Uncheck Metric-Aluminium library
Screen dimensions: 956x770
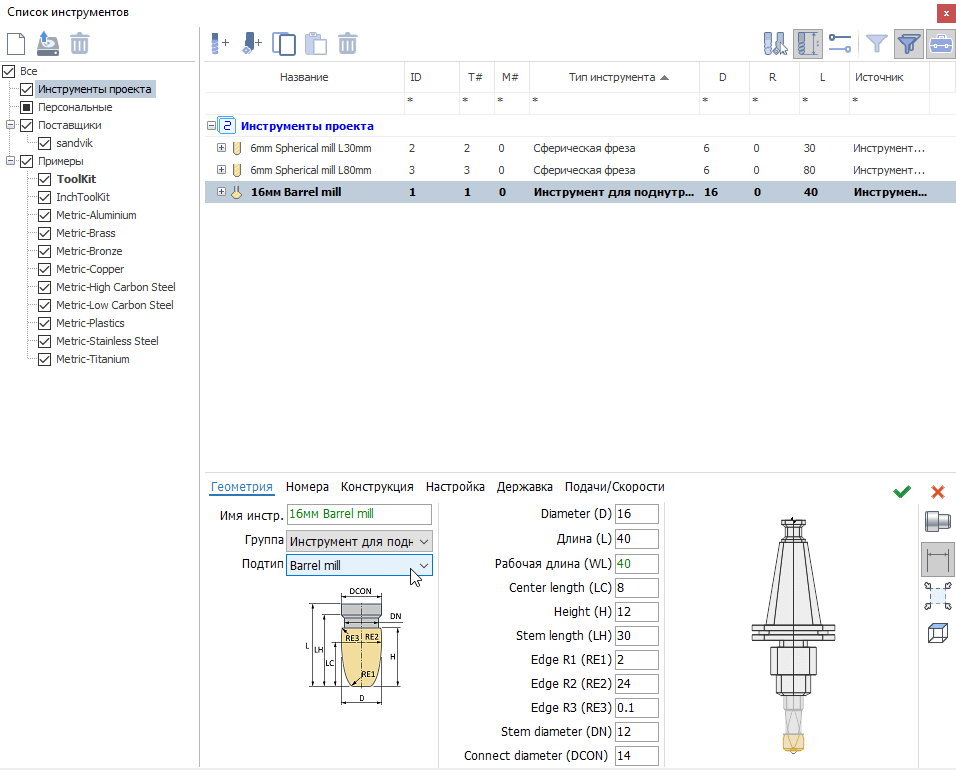(45, 215)
